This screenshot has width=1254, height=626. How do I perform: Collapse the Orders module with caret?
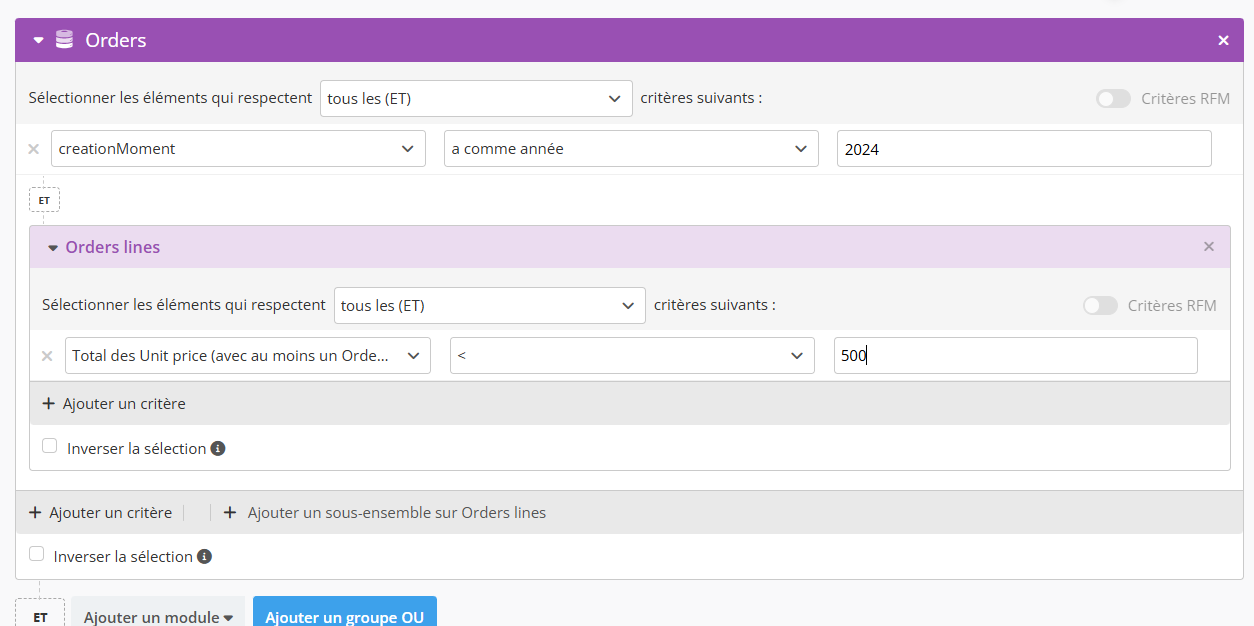pyautogui.click(x=39, y=41)
